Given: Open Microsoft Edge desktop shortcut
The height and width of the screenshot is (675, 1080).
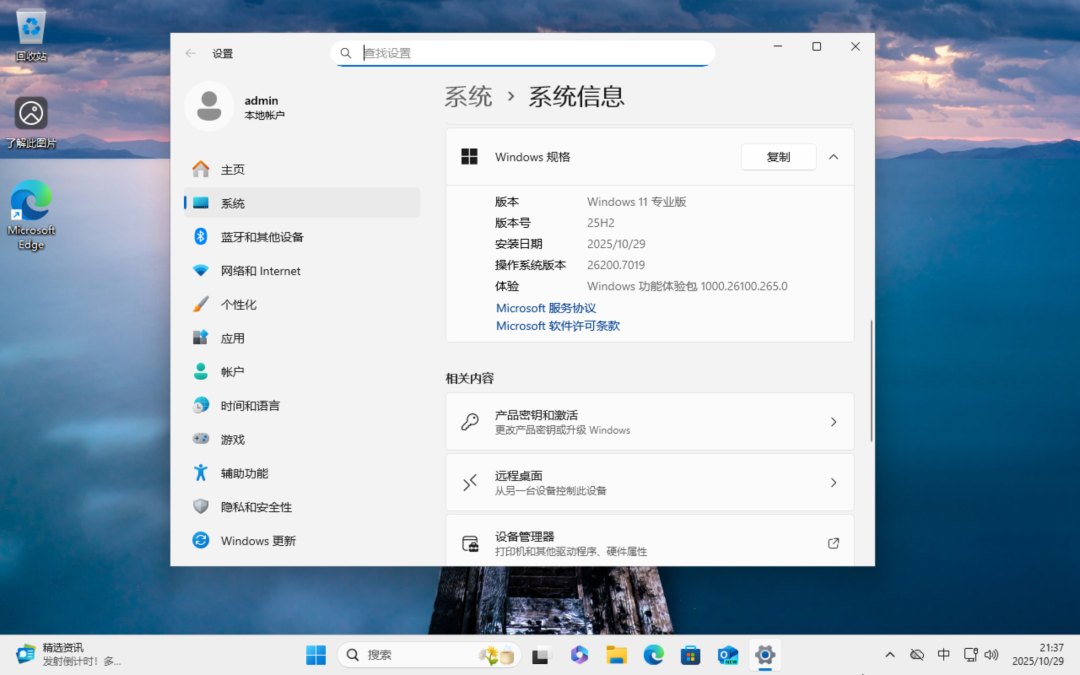Looking at the screenshot, I should pyautogui.click(x=31, y=215).
